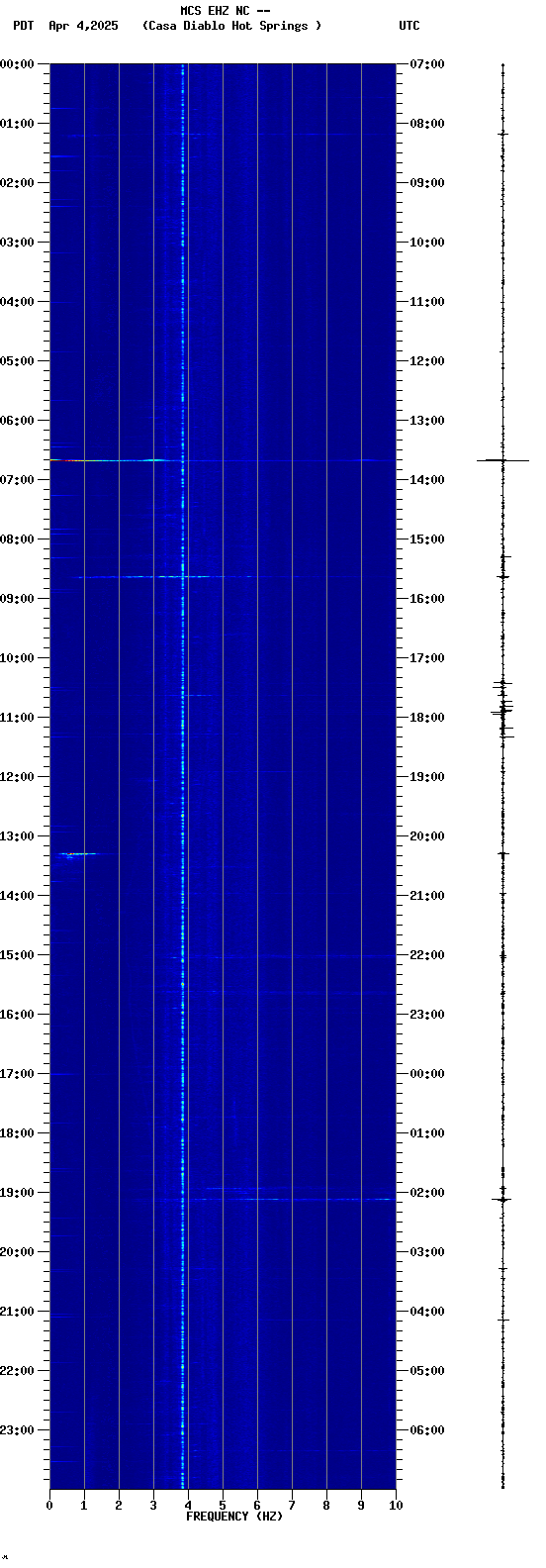Click the 03:00 PDT time label

tap(18, 243)
